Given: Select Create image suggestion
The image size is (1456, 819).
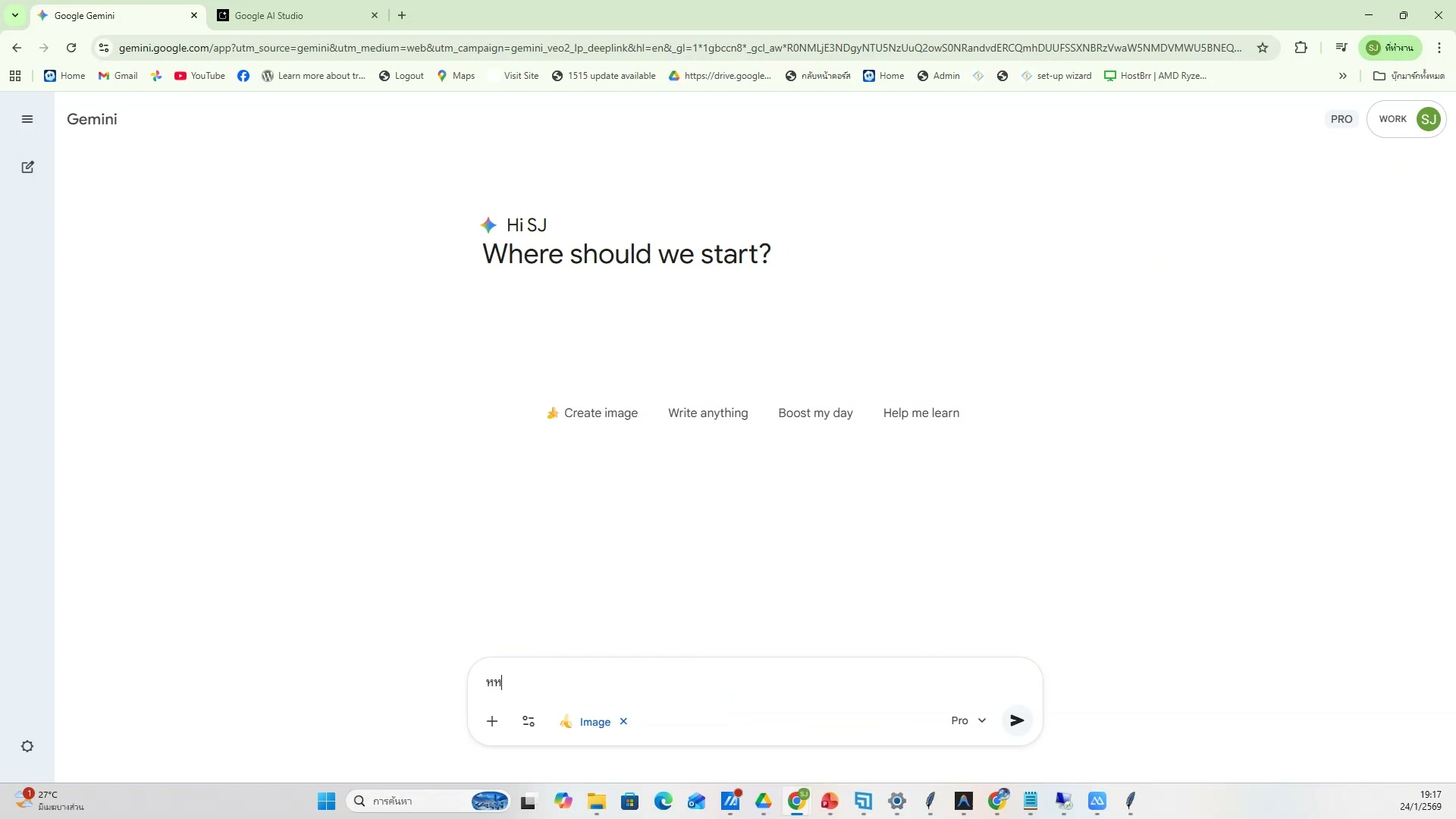Looking at the screenshot, I should coord(592,413).
